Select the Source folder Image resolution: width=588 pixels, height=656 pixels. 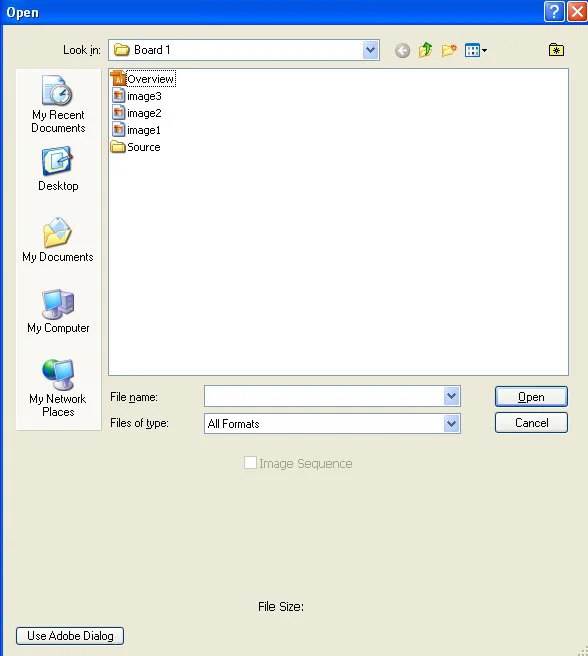click(x=136, y=147)
